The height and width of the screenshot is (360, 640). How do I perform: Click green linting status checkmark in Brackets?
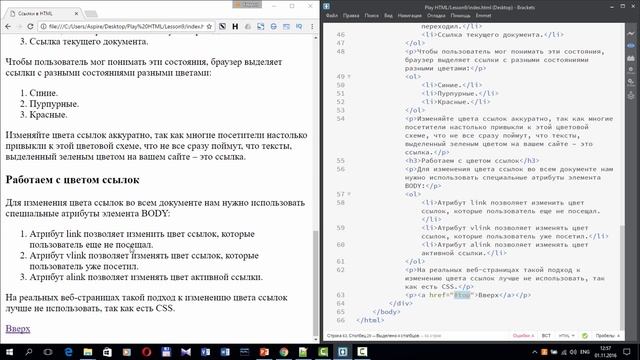click(x=585, y=336)
